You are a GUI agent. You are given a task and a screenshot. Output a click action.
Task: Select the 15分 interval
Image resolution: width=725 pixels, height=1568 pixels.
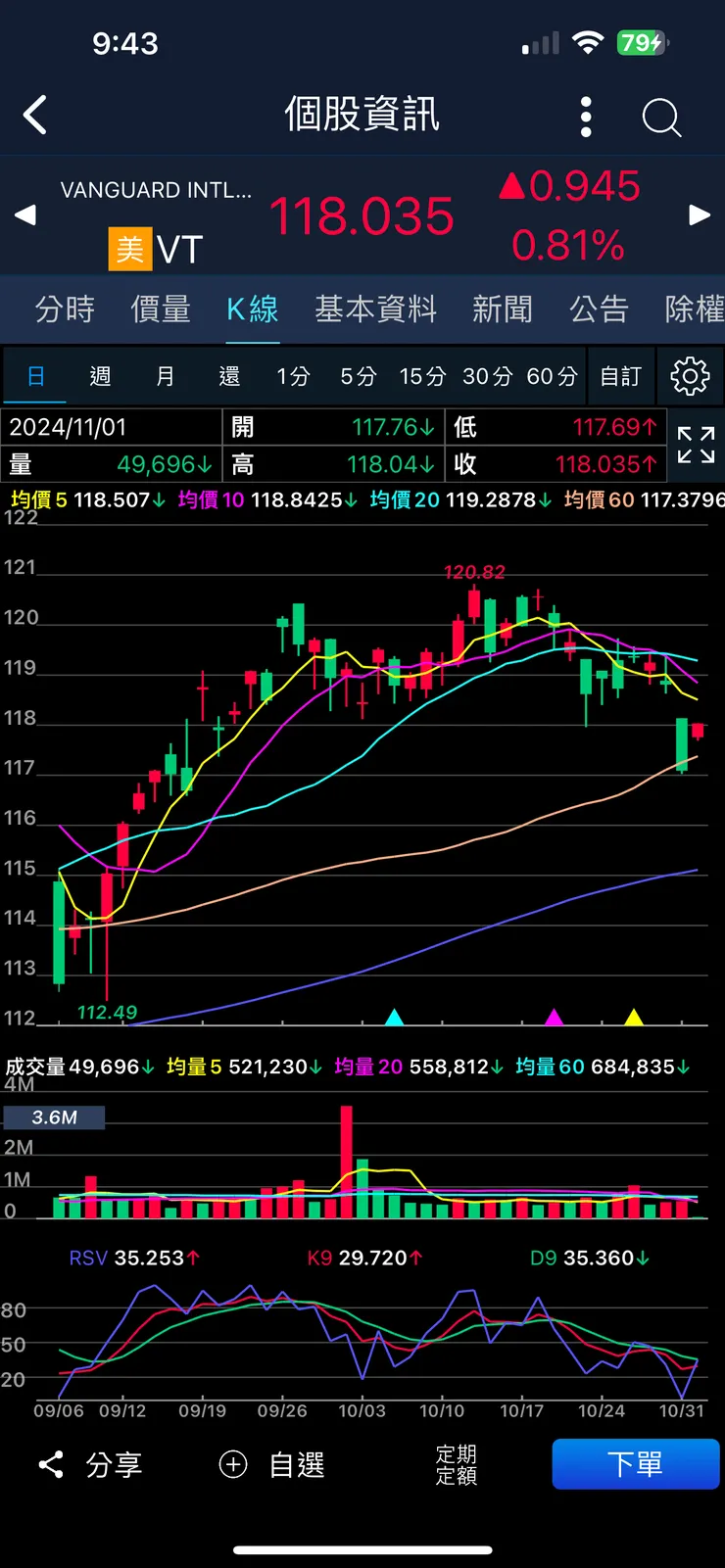tap(422, 376)
